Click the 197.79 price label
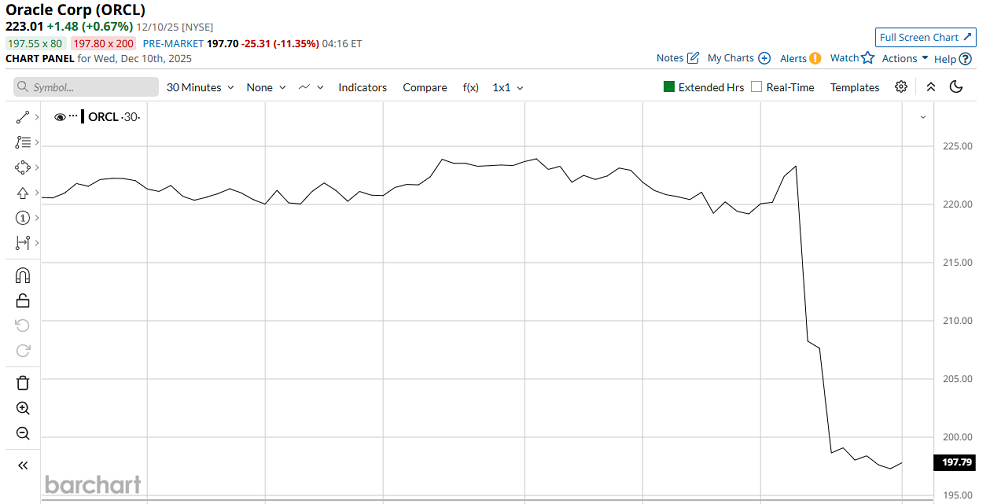The width and height of the screenshot is (990, 504). pyautogui.click(x=957, y=462)
